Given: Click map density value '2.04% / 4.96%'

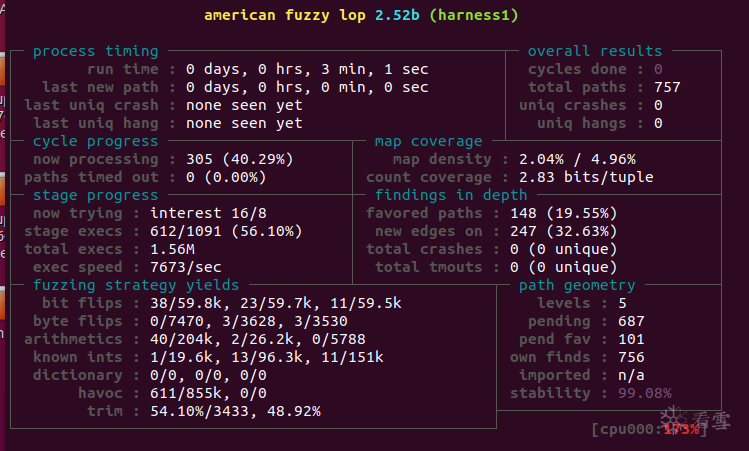Looking at the screenshot, I should pyautogui.click(x=577, y=159).
